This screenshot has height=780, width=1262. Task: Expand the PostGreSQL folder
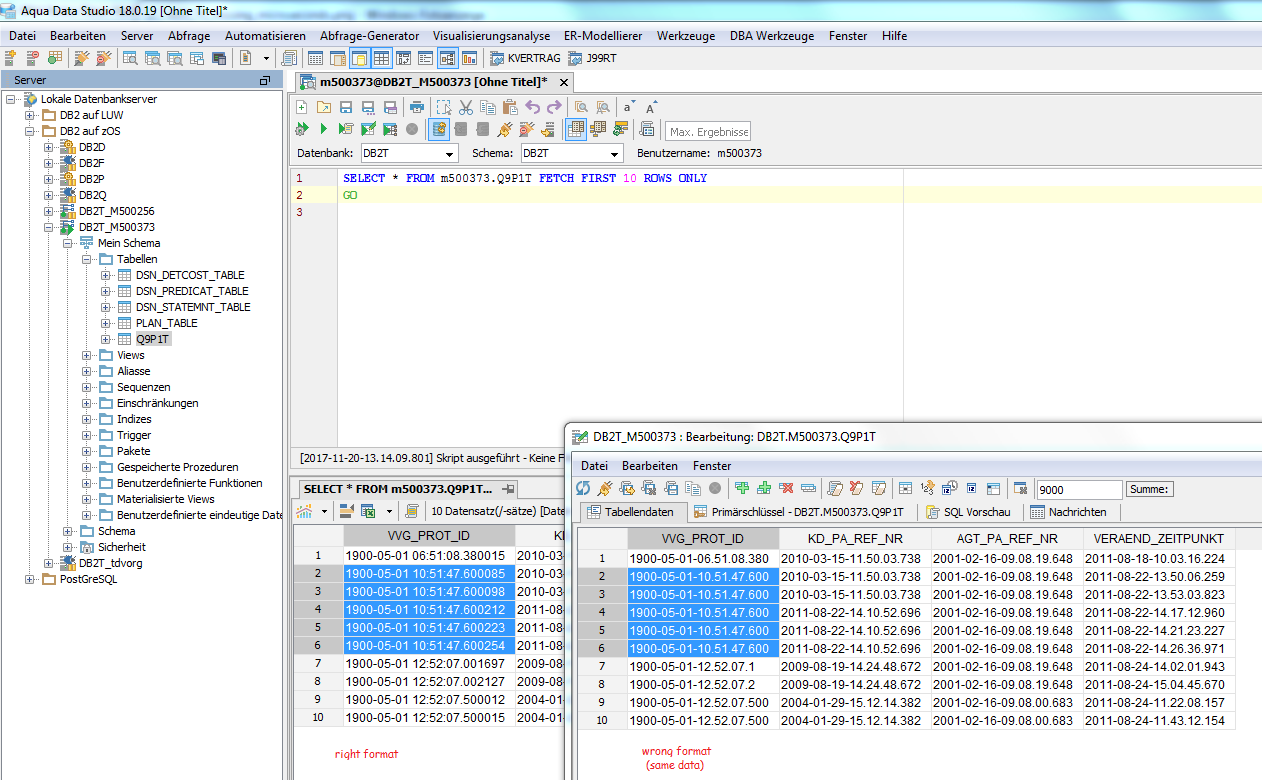30,579
